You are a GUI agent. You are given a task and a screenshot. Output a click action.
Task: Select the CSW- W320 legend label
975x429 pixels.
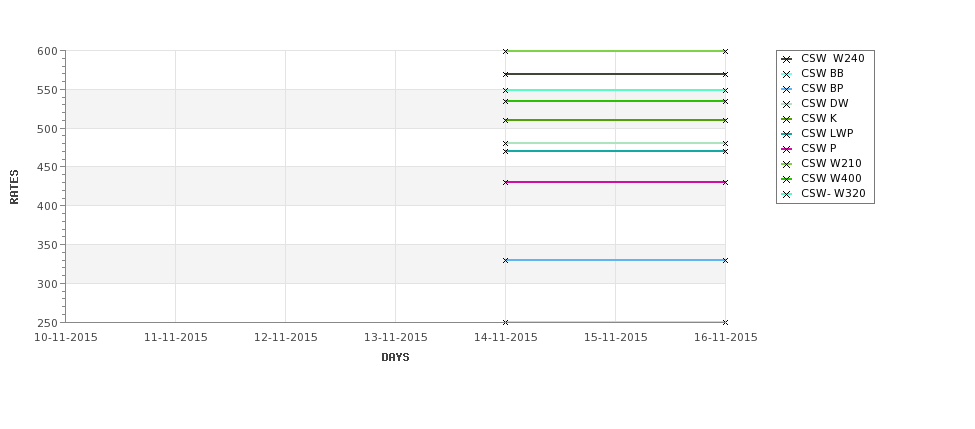[833, 193]
